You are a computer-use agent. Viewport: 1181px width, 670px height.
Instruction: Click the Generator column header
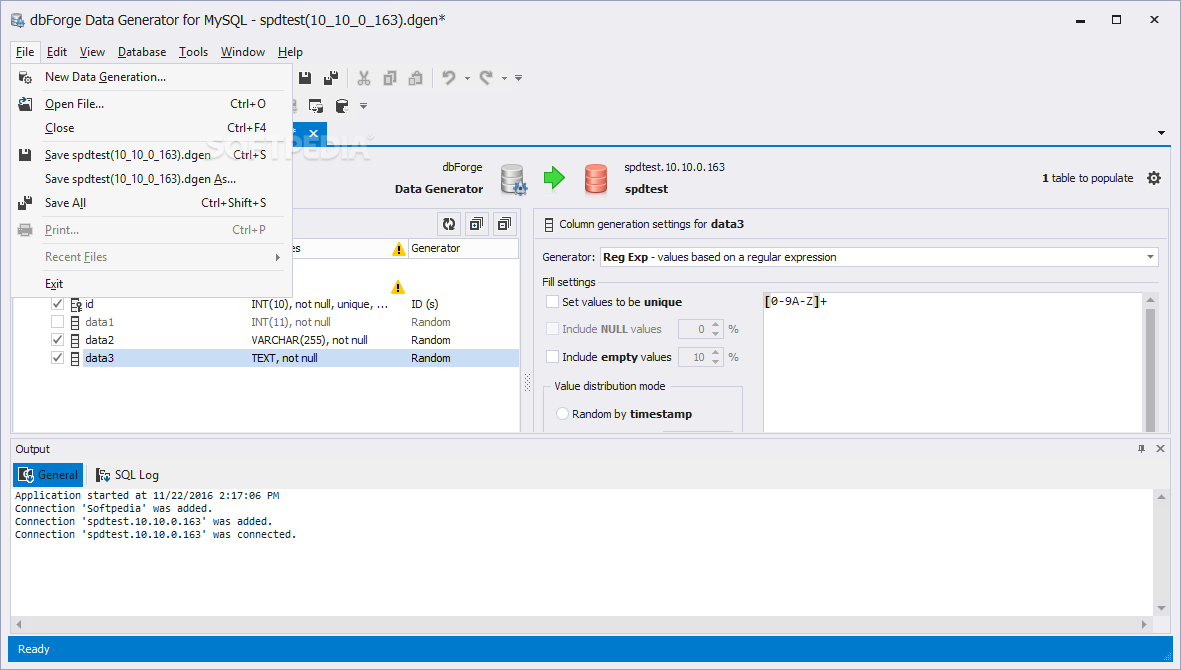(x=463, y=248)
